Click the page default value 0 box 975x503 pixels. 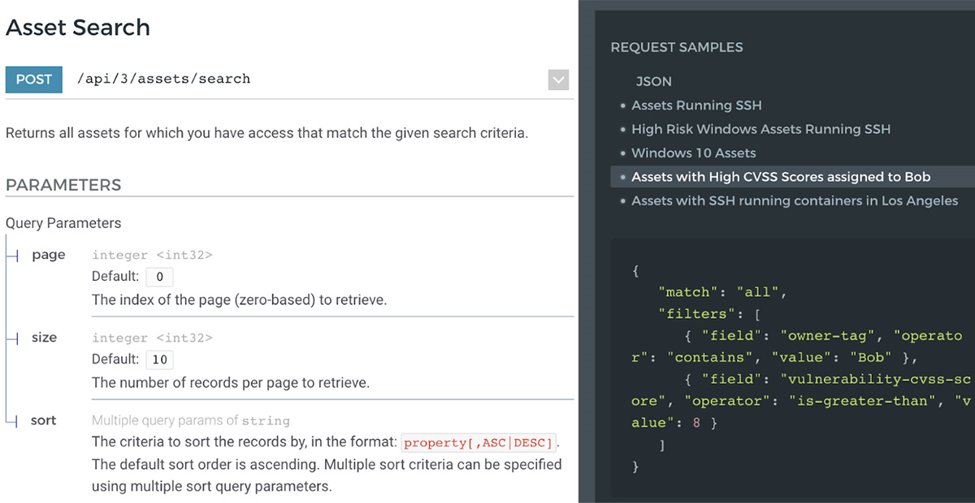(159, 277)
